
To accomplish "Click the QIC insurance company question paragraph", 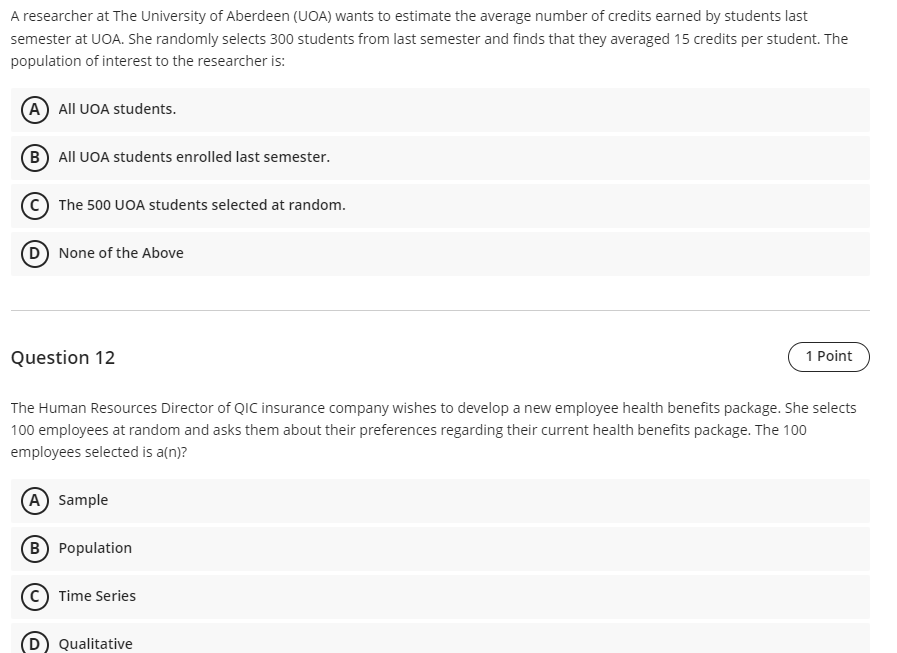I will pos(434,430).
